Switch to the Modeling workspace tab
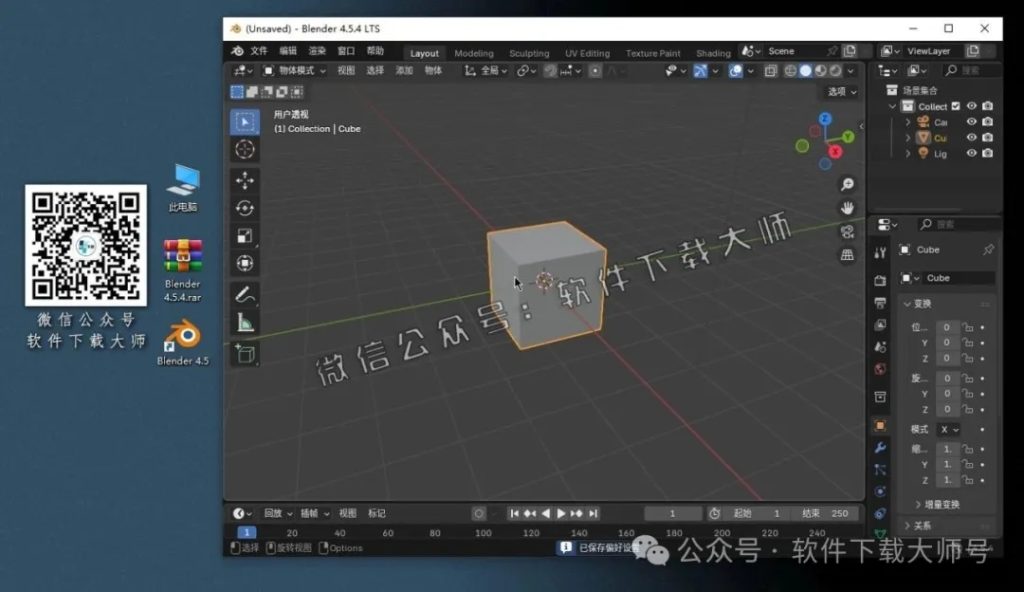 473,53
